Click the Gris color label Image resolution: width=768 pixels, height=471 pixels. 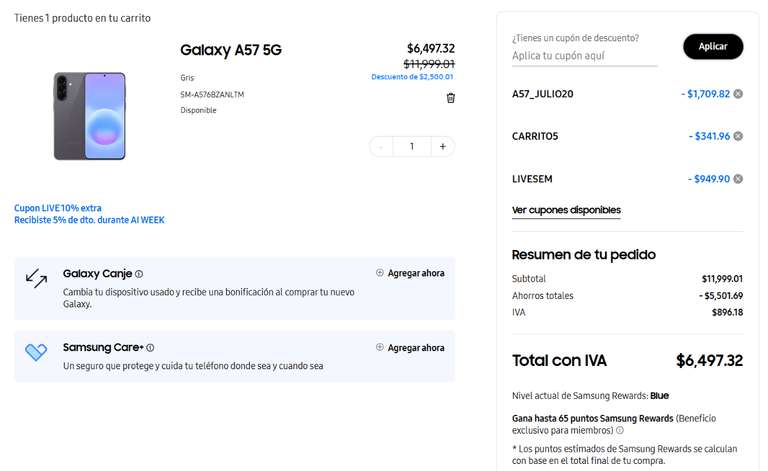187,78
